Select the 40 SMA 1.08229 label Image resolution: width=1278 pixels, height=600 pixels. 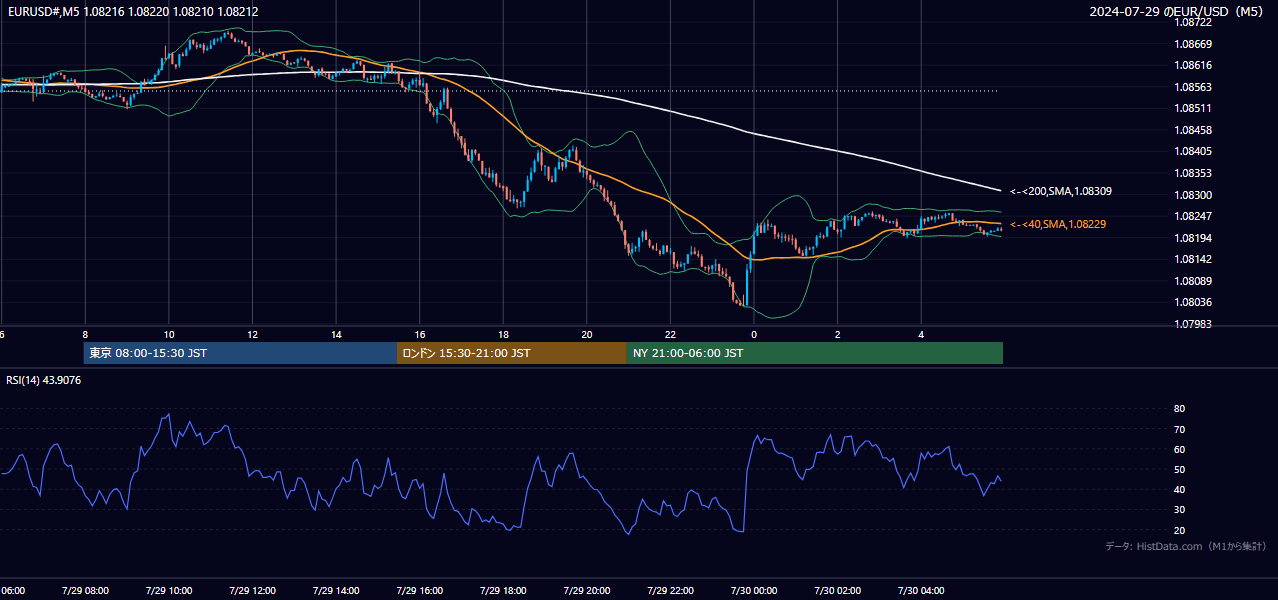point(1058,225)
